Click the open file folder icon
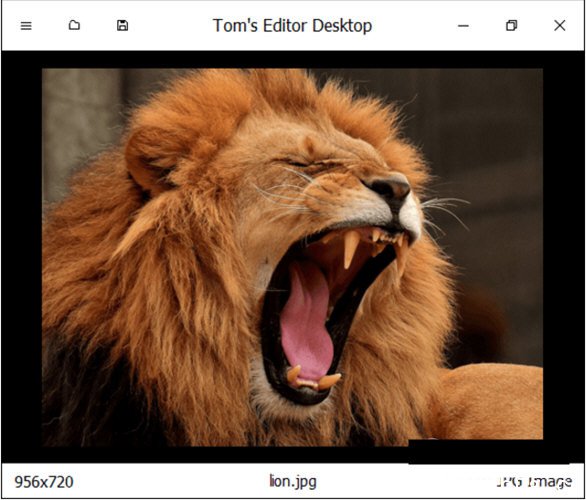This screenshot has height=500, width=586. [74, 25]
